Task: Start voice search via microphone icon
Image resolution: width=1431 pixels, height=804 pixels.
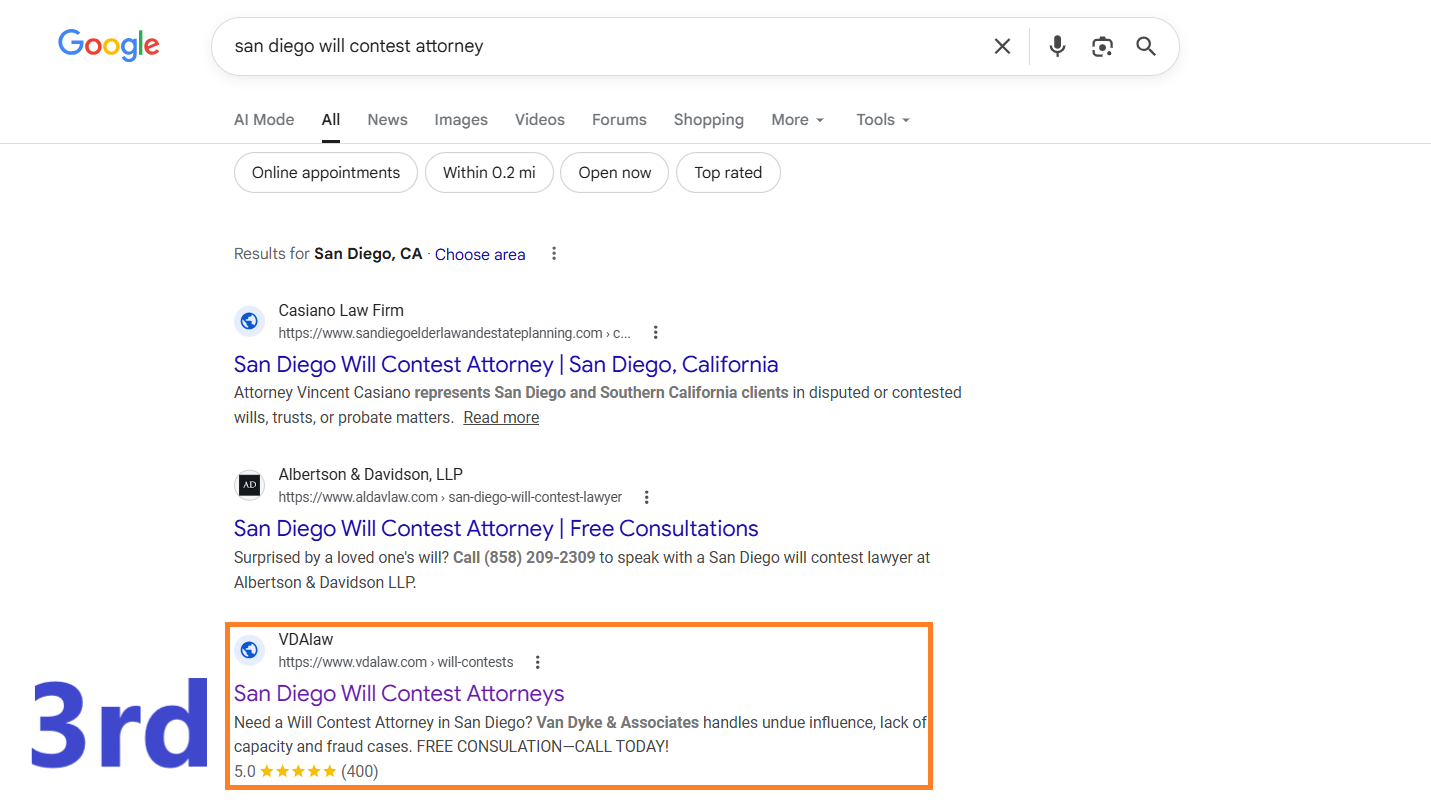Action: [1057, 46]
